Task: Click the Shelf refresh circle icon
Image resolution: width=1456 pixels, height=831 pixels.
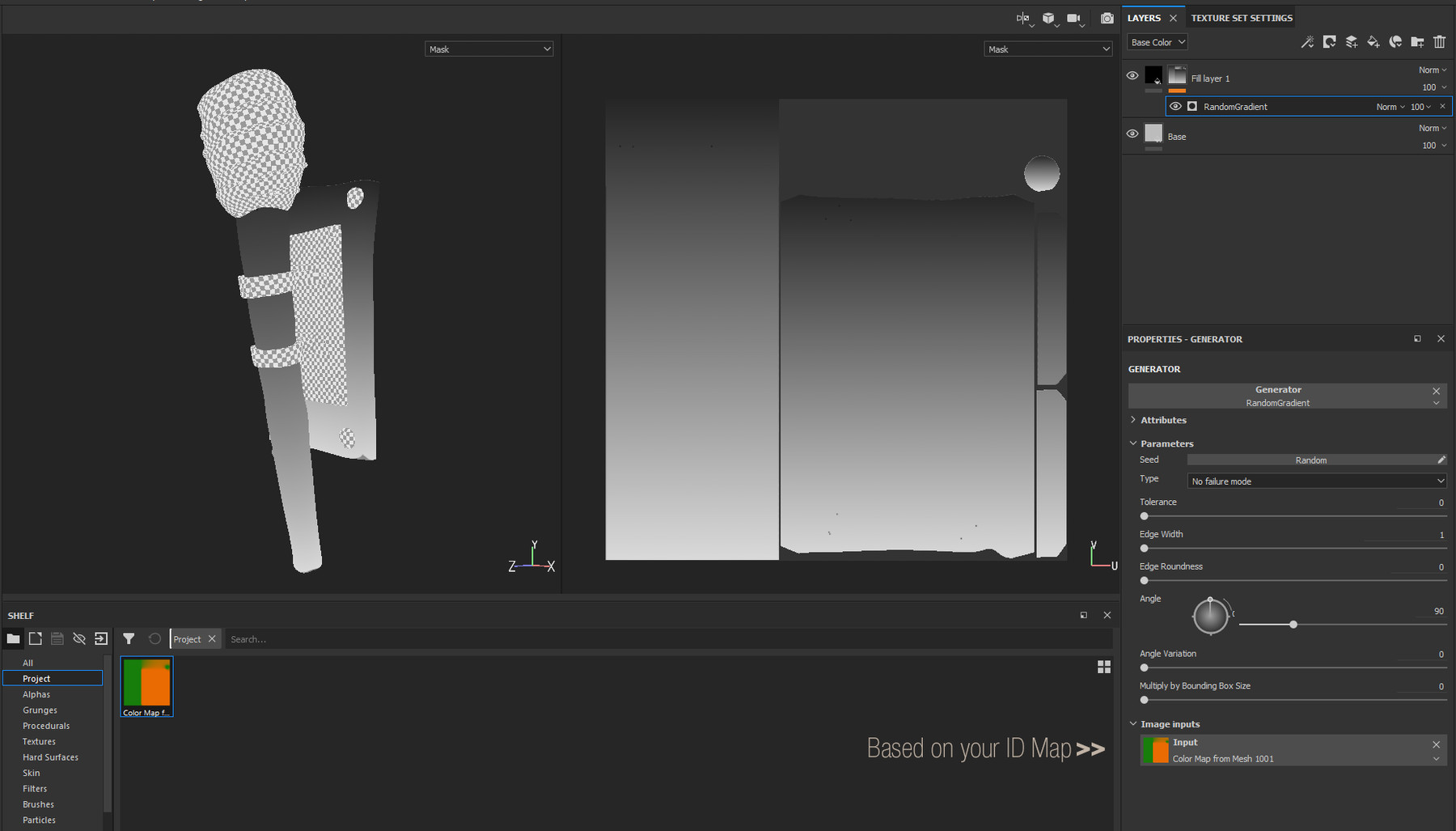Action: click(154, 638)
